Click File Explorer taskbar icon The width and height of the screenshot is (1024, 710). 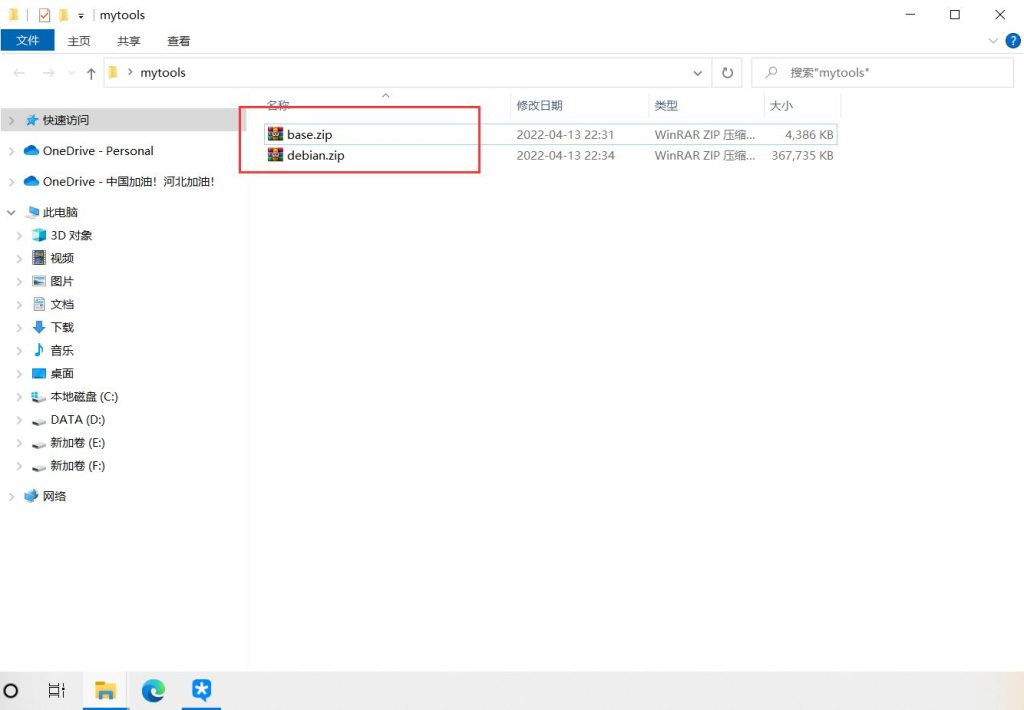click(105, 690)
